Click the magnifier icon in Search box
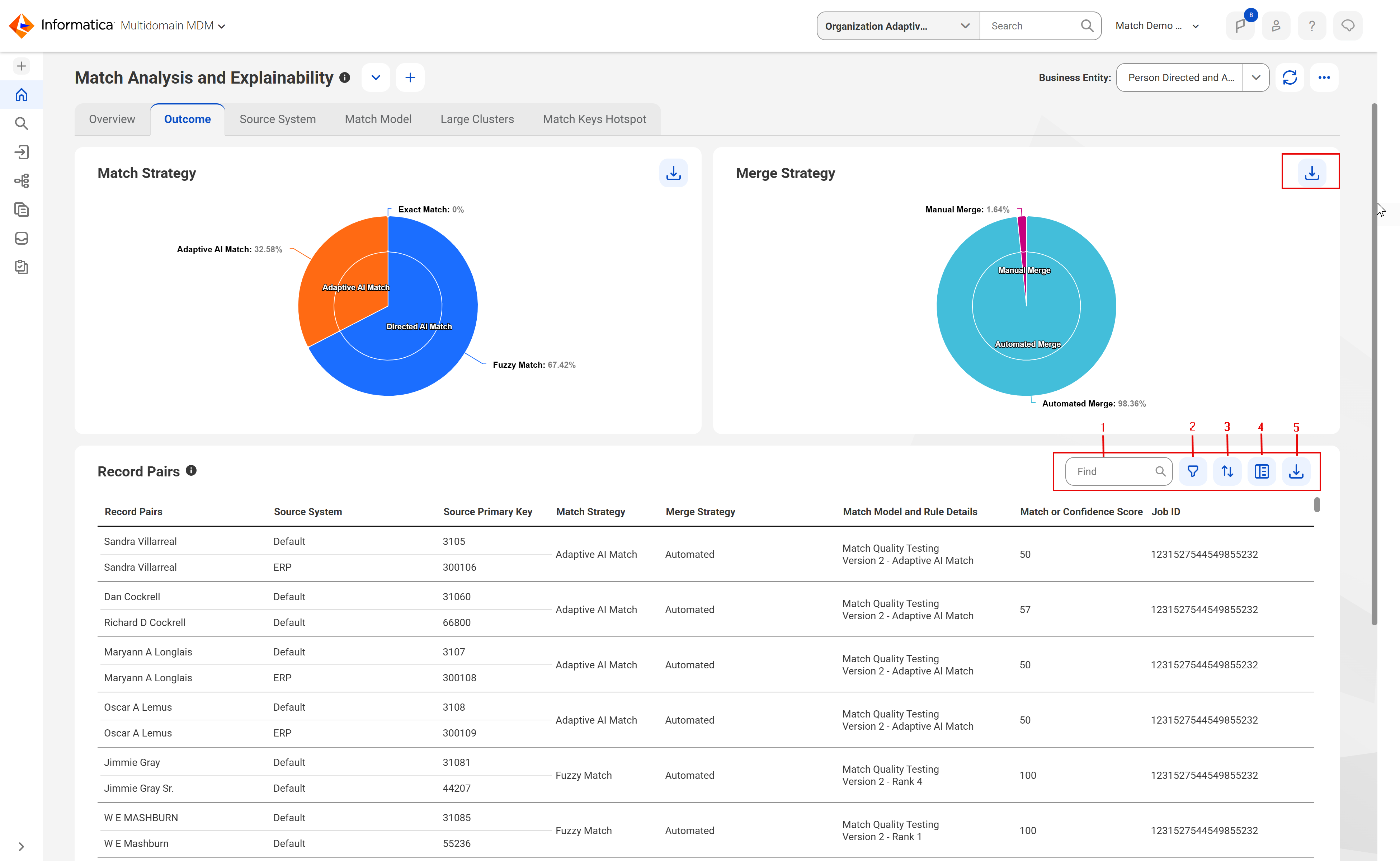1400x861 pixels. (1087, 25)
